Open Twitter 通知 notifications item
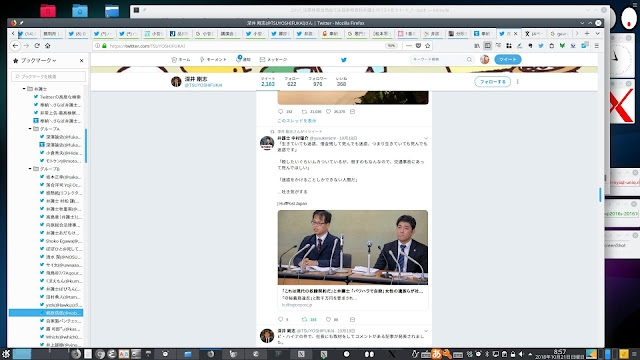 243,60
